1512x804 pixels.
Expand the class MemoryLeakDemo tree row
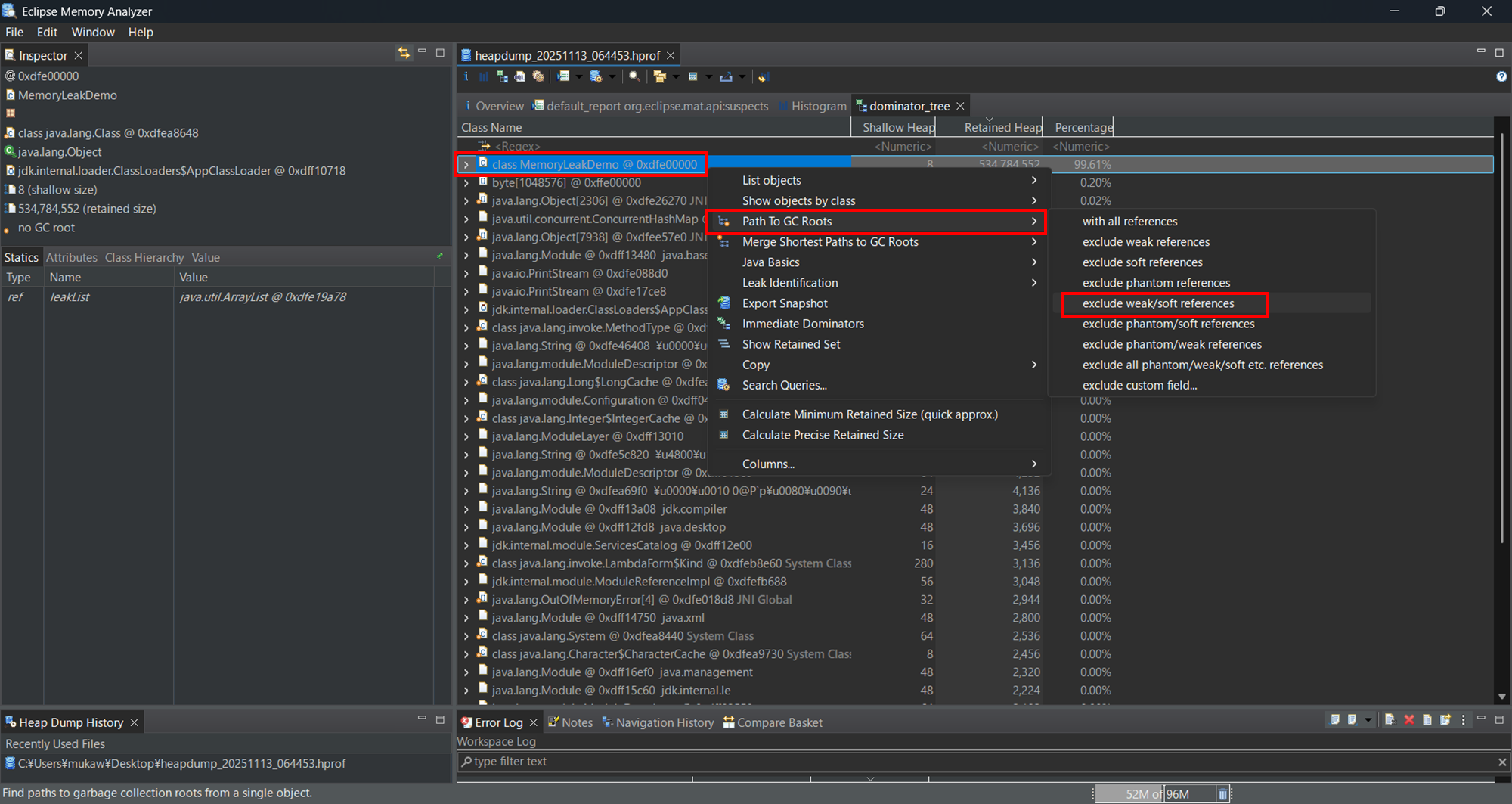466,164
